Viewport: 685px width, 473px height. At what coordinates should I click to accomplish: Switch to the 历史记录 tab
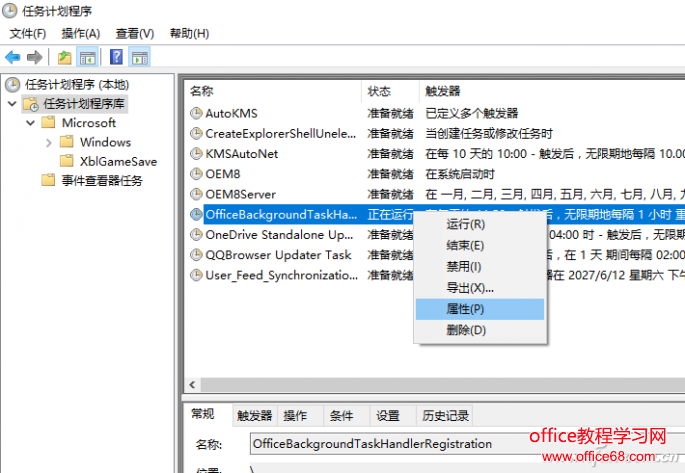tap(445, 415)
